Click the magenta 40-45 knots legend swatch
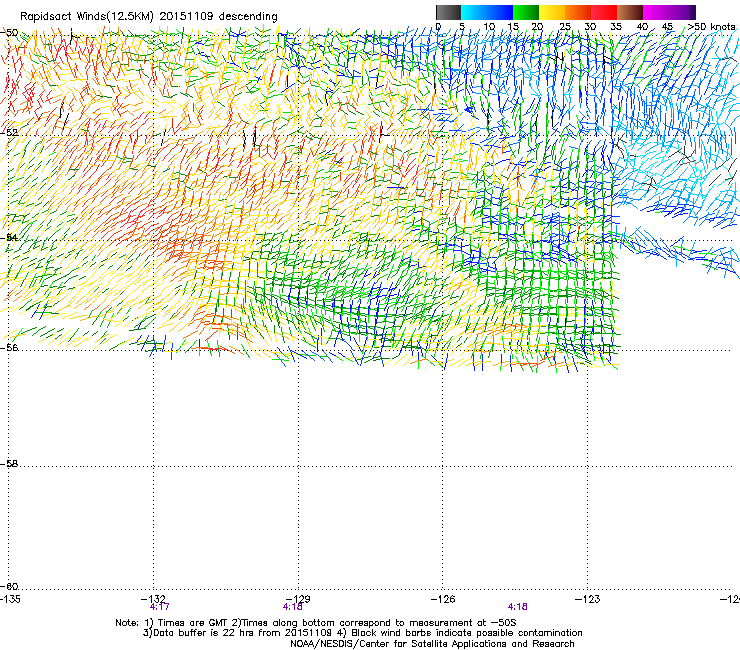 pos(656,12)
